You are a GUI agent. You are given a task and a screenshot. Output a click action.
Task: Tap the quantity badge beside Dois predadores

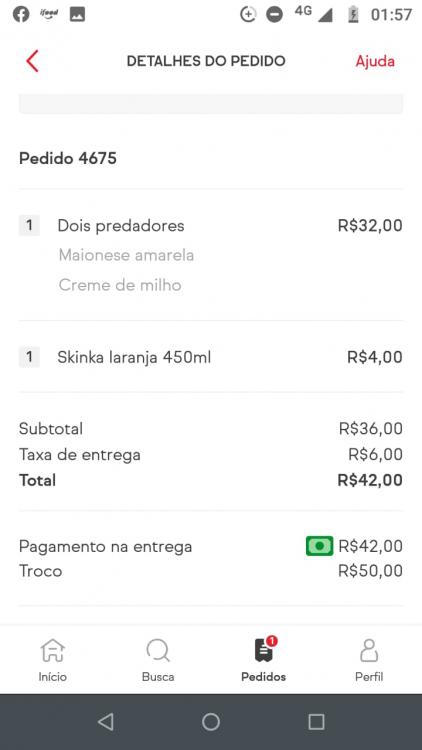pos(29,225)
